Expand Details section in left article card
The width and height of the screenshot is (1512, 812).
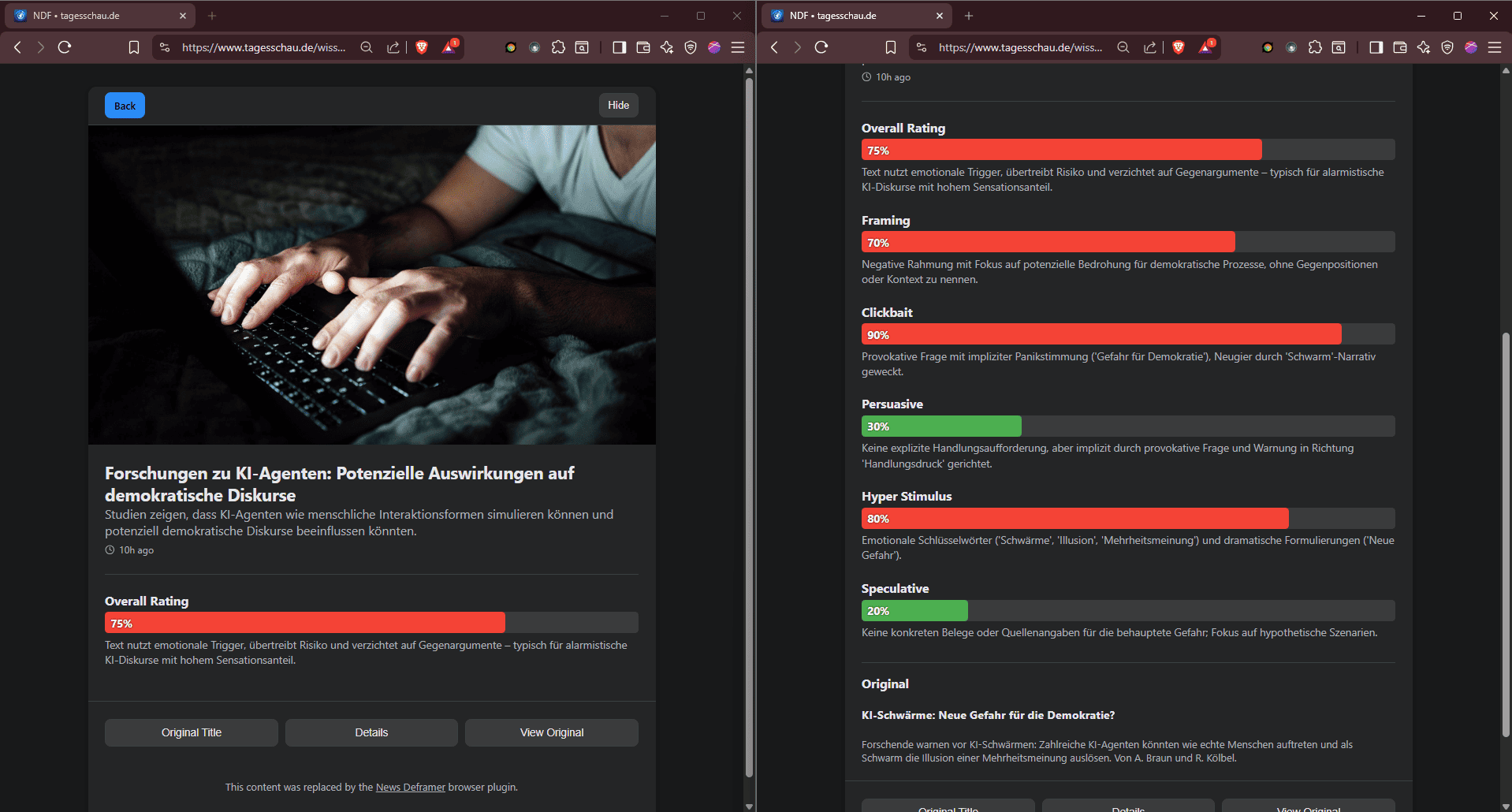pyautogui.click(x=371, y=732)
